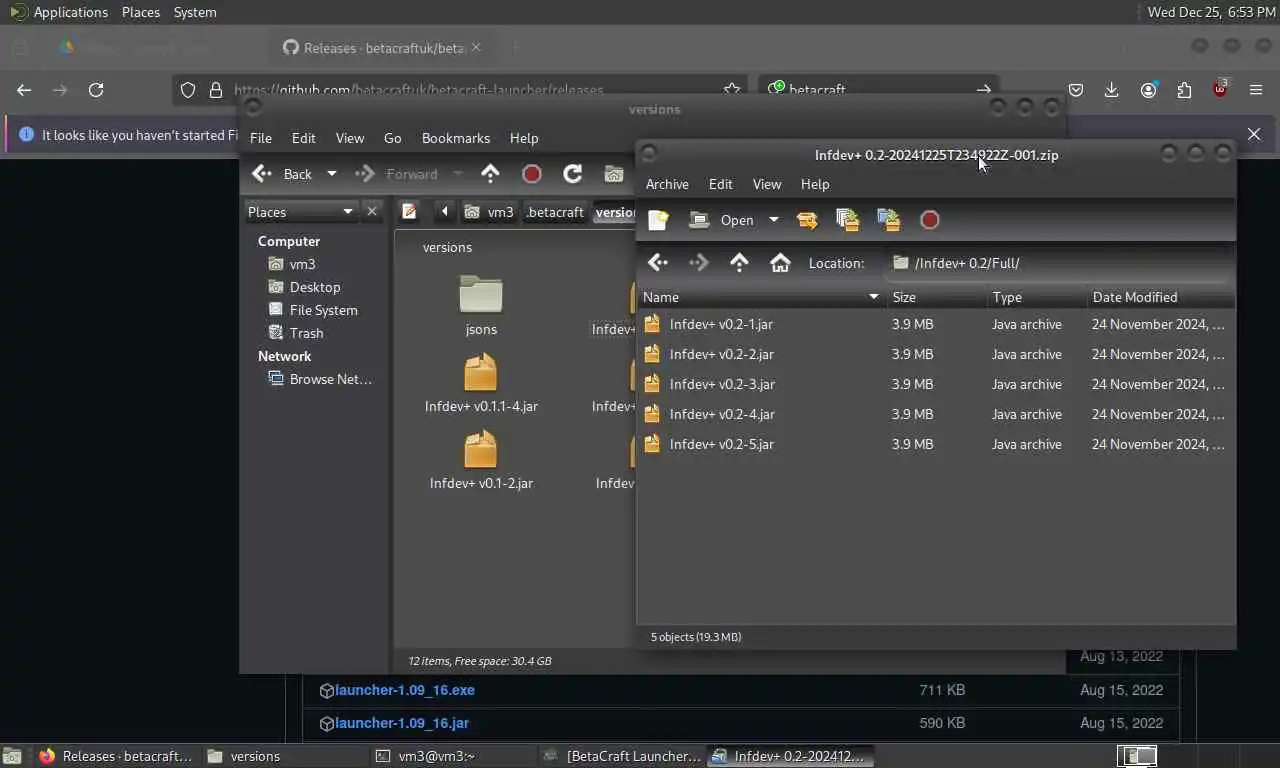1280x768 pixels.
Task: Open the Firefox account icon
Action: coord(1148,90)
